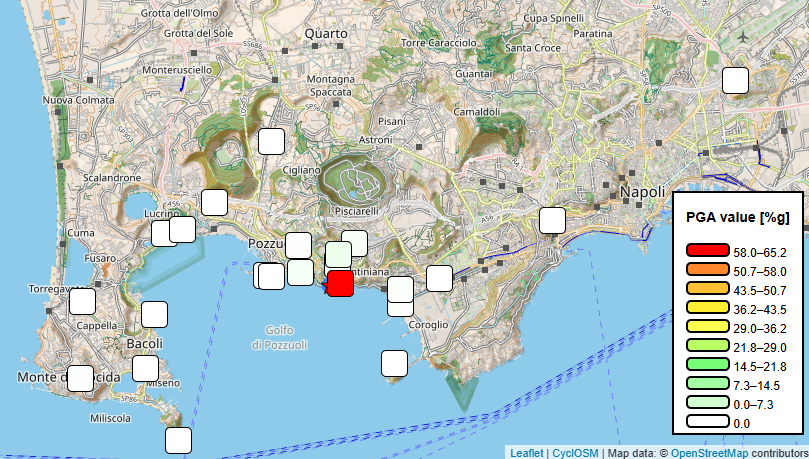Select the Pisani label
The width and height of the screenshot is (809, 459).
392,121
